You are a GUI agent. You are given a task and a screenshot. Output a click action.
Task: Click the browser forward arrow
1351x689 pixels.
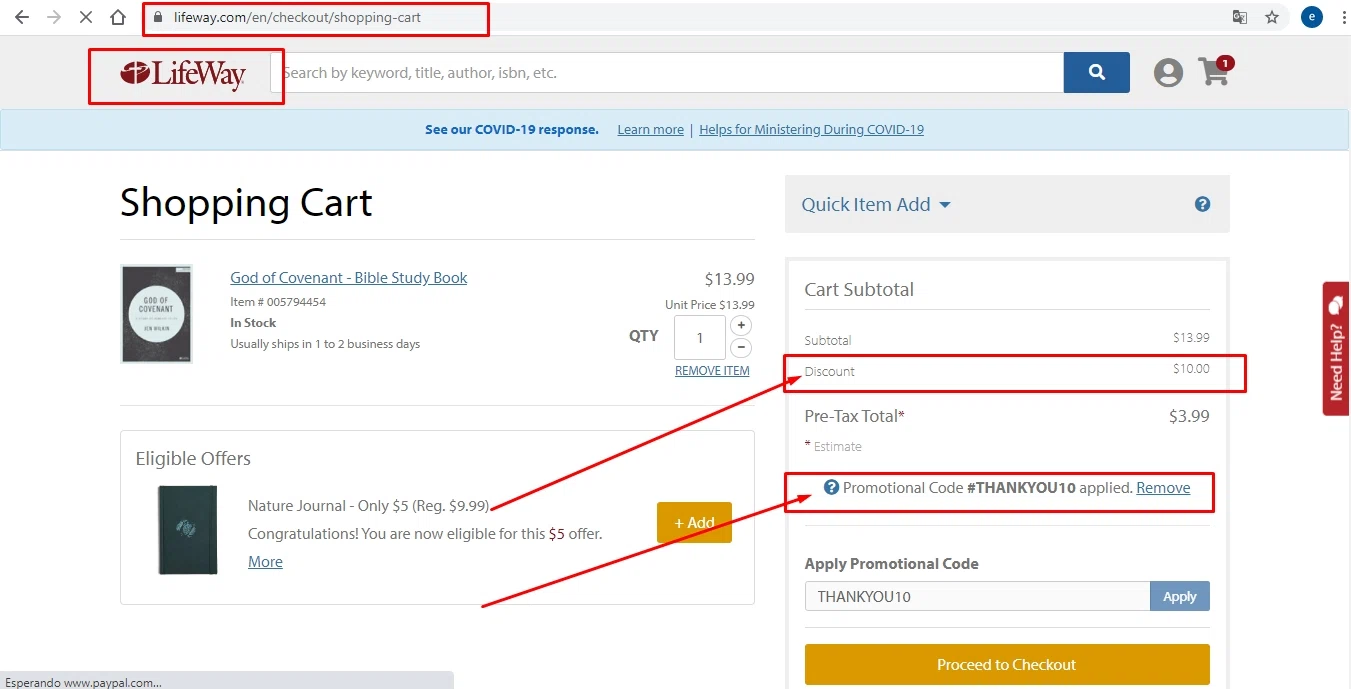coord(53,17)
